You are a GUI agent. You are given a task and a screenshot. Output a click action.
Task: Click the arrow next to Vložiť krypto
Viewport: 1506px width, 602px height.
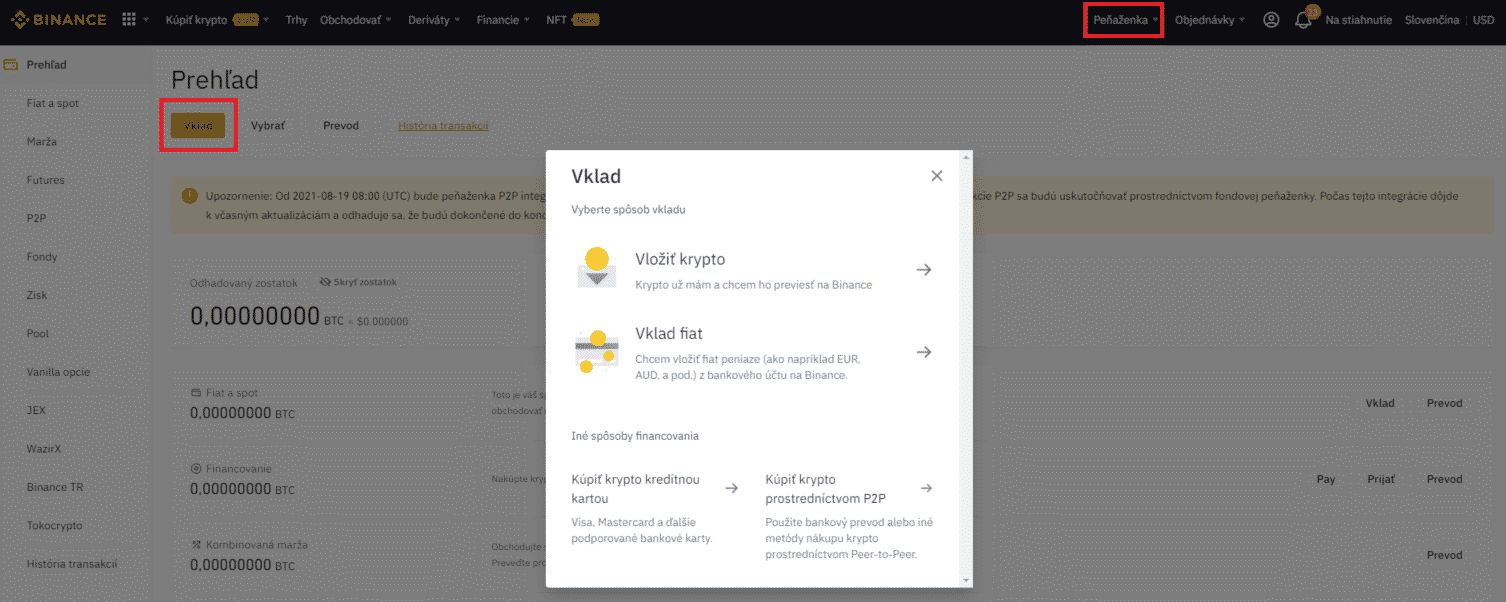click(924, 270)
